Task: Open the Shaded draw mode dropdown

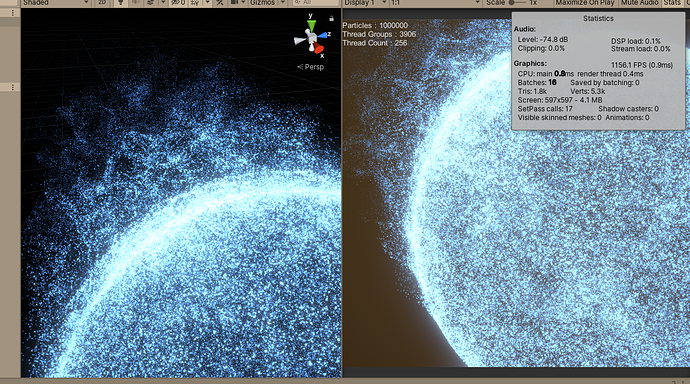Action: [x=55, y=2]
